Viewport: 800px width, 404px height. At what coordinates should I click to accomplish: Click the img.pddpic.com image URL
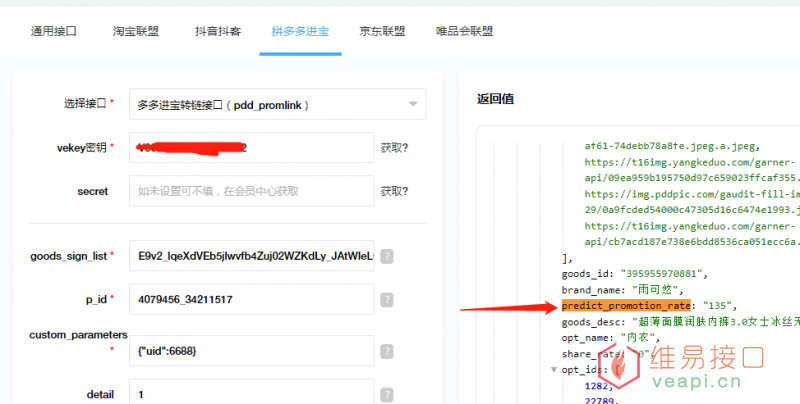tap(692, 202)
